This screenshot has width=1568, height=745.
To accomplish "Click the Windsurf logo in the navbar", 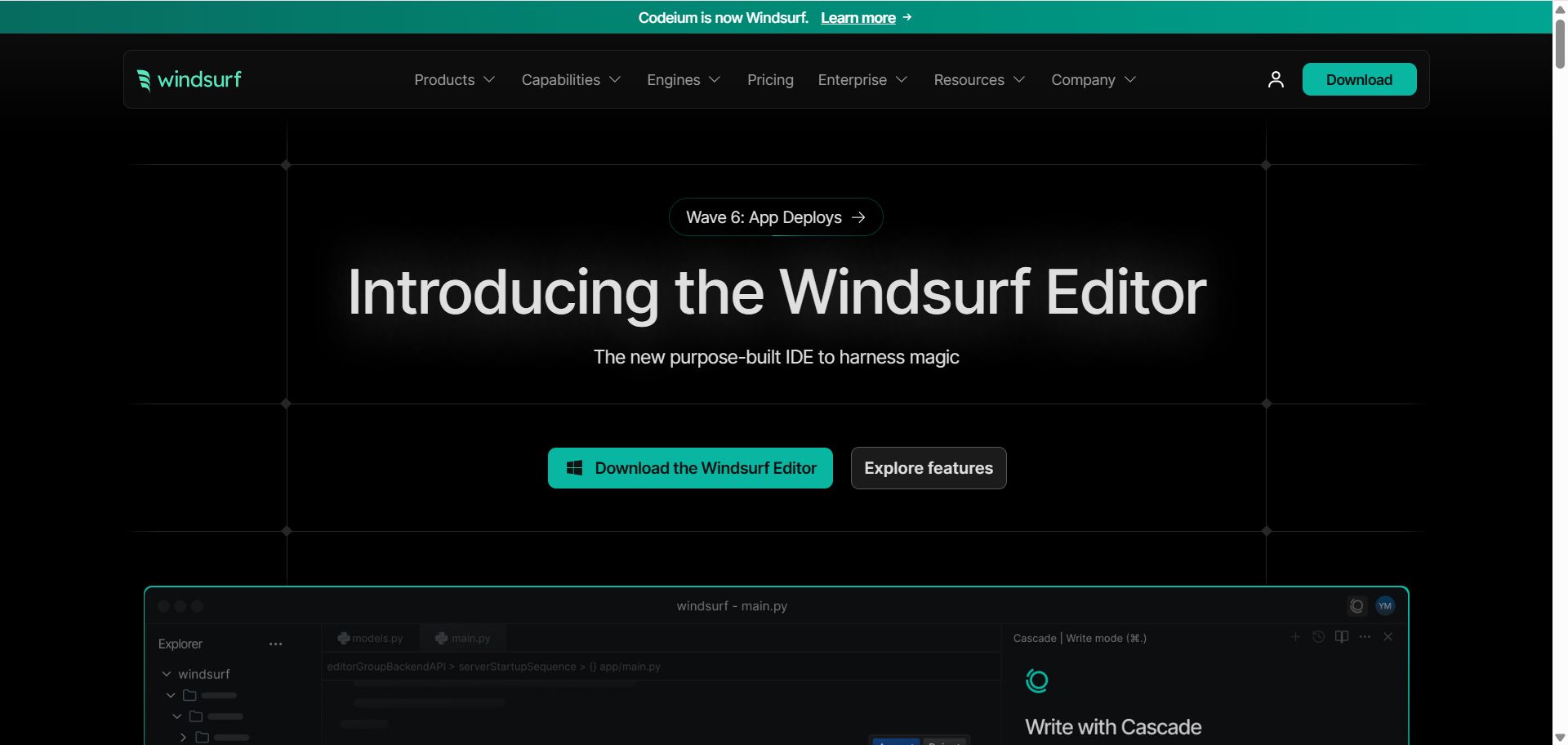I will (189, 79).
